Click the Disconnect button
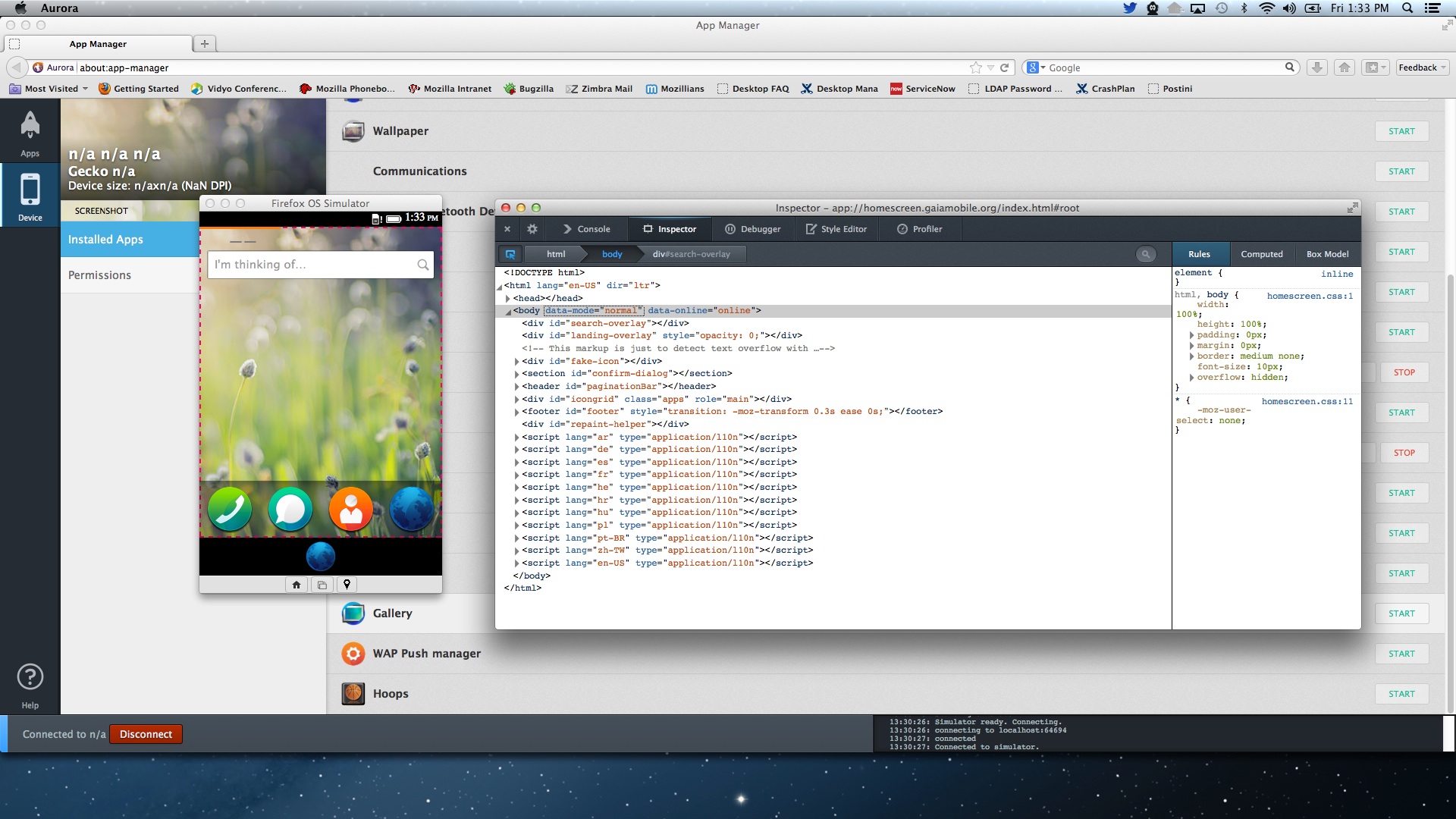This screenshot has height=819, width=1456. (146, 734)
